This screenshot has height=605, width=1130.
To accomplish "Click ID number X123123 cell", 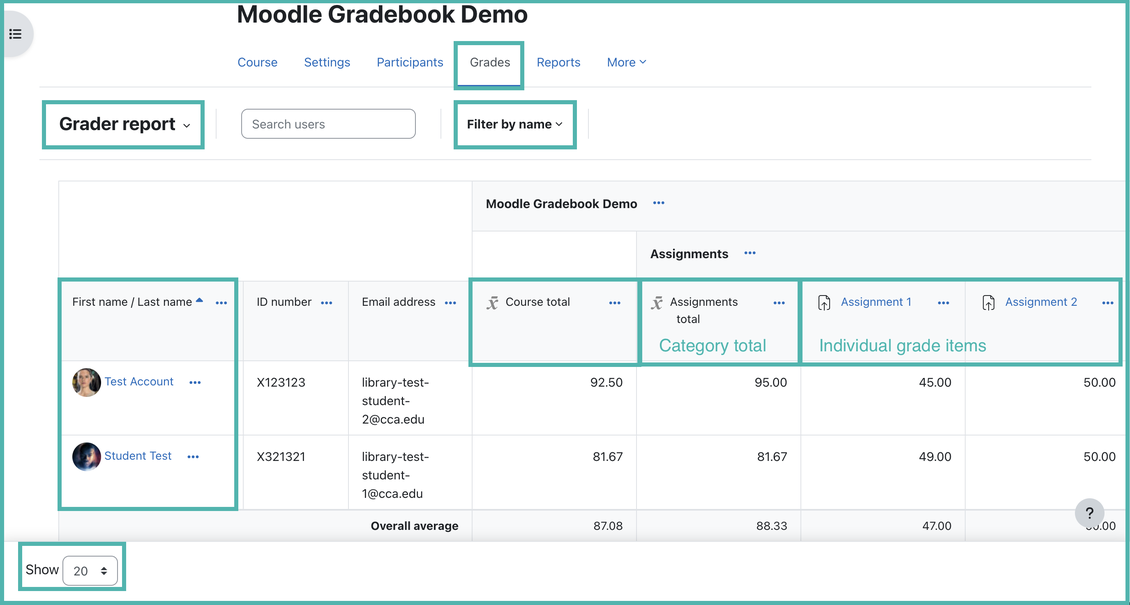I will click(281, 382).
